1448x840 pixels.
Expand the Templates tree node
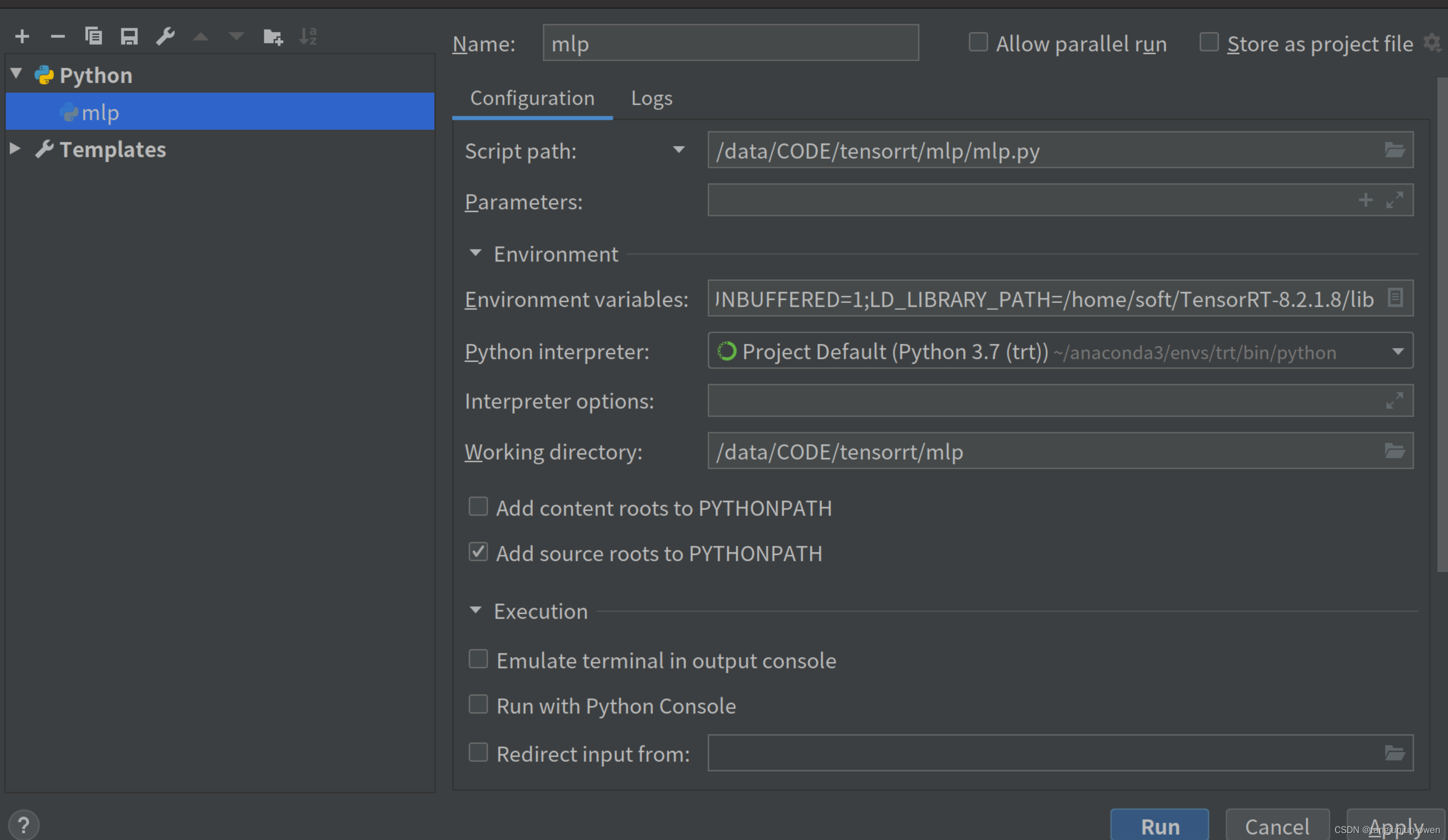click(x=15, y=149)
